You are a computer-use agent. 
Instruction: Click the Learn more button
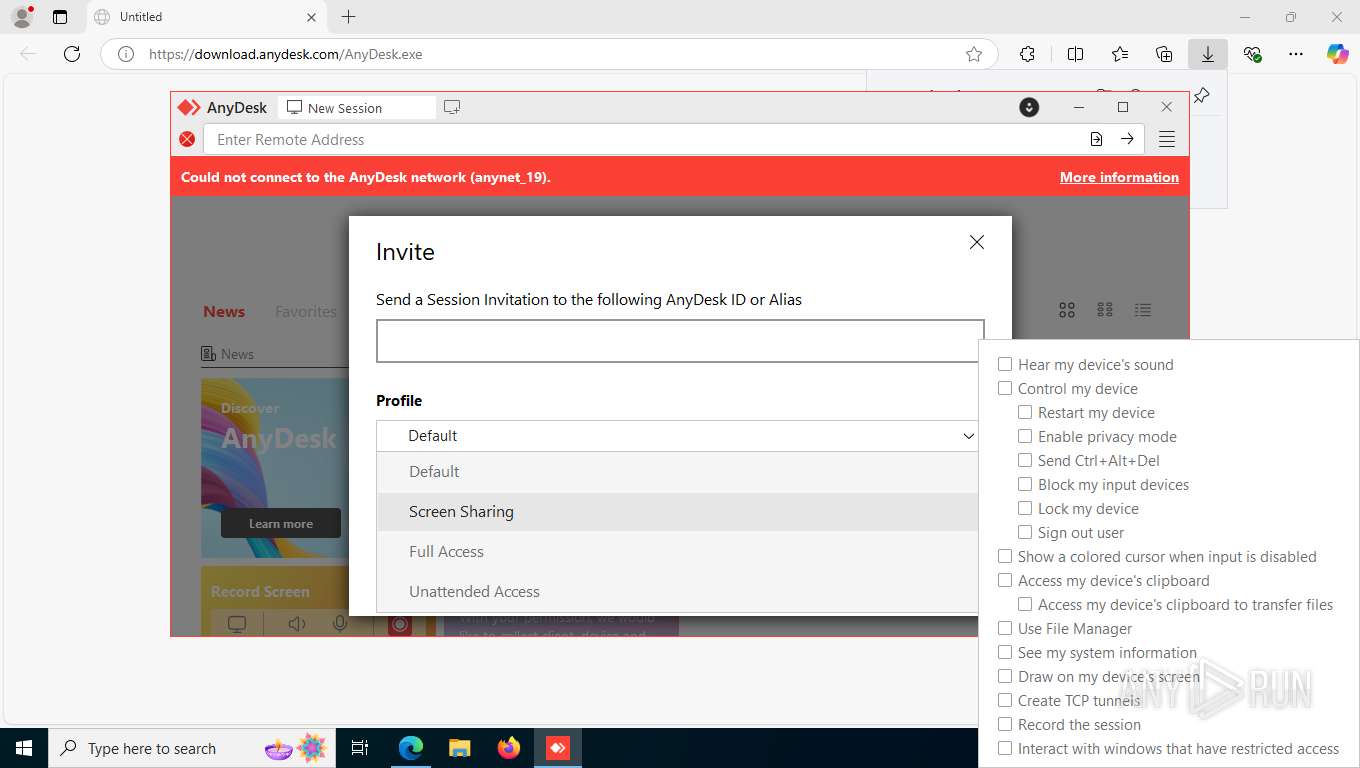tap(281, 523)
